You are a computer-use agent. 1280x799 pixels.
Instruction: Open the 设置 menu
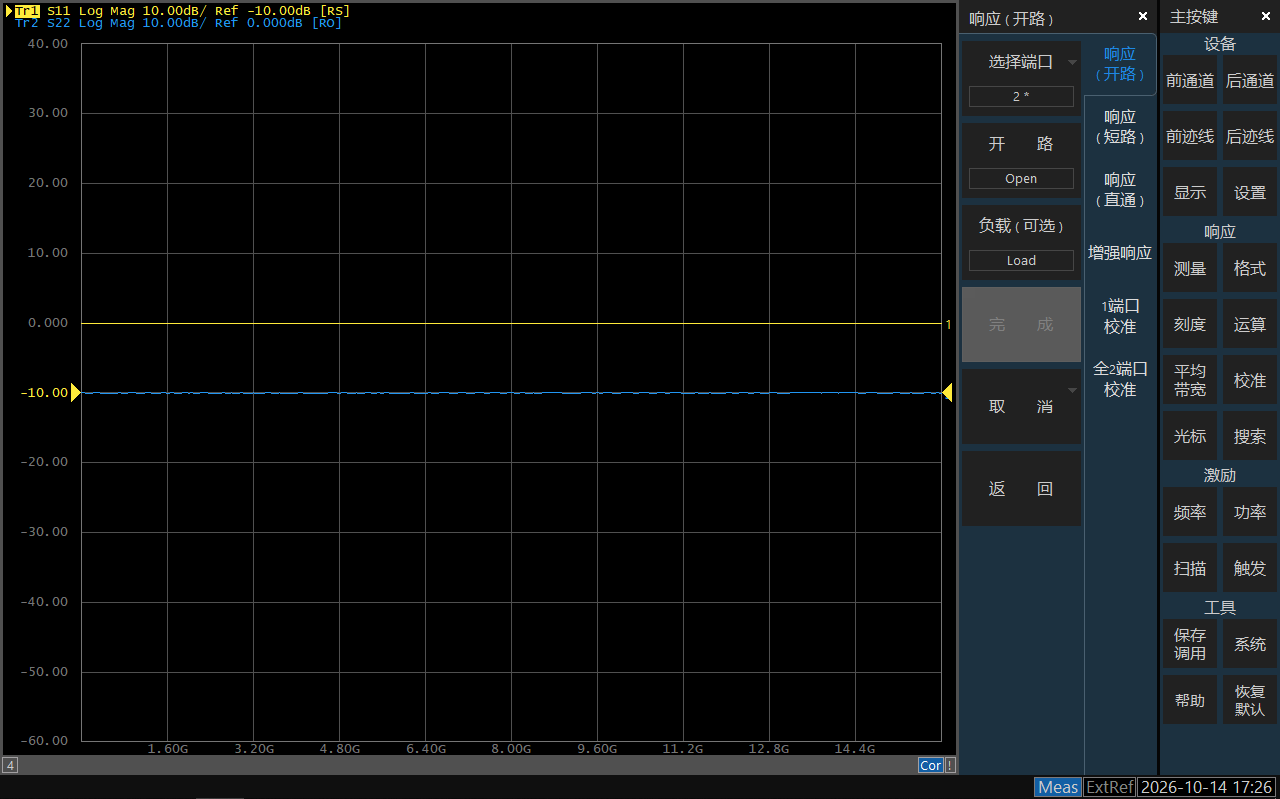[1250, 193]
